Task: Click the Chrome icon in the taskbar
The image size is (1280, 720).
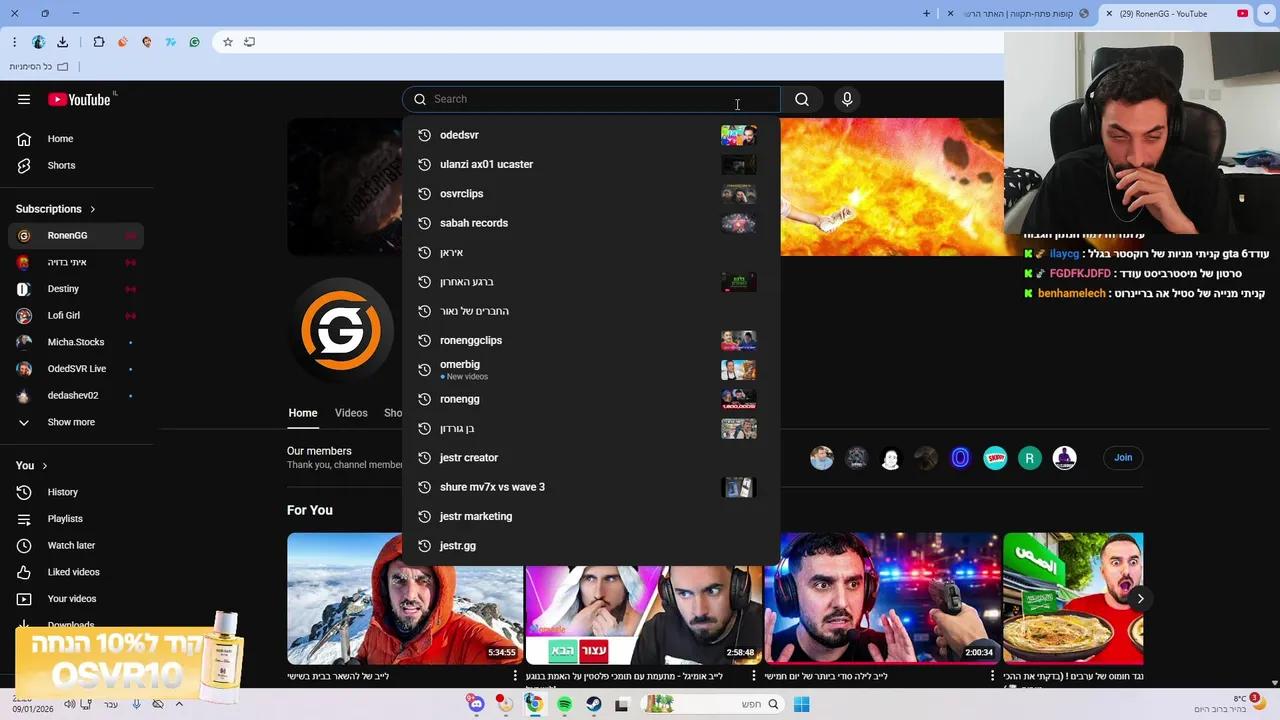Action: 535,704
